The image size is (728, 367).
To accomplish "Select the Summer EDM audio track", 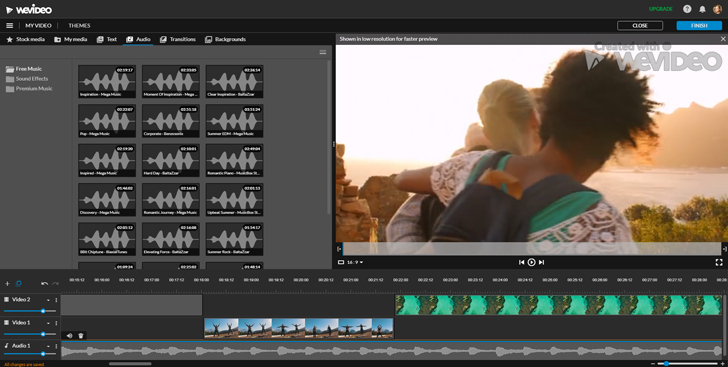I will [234, 121].
